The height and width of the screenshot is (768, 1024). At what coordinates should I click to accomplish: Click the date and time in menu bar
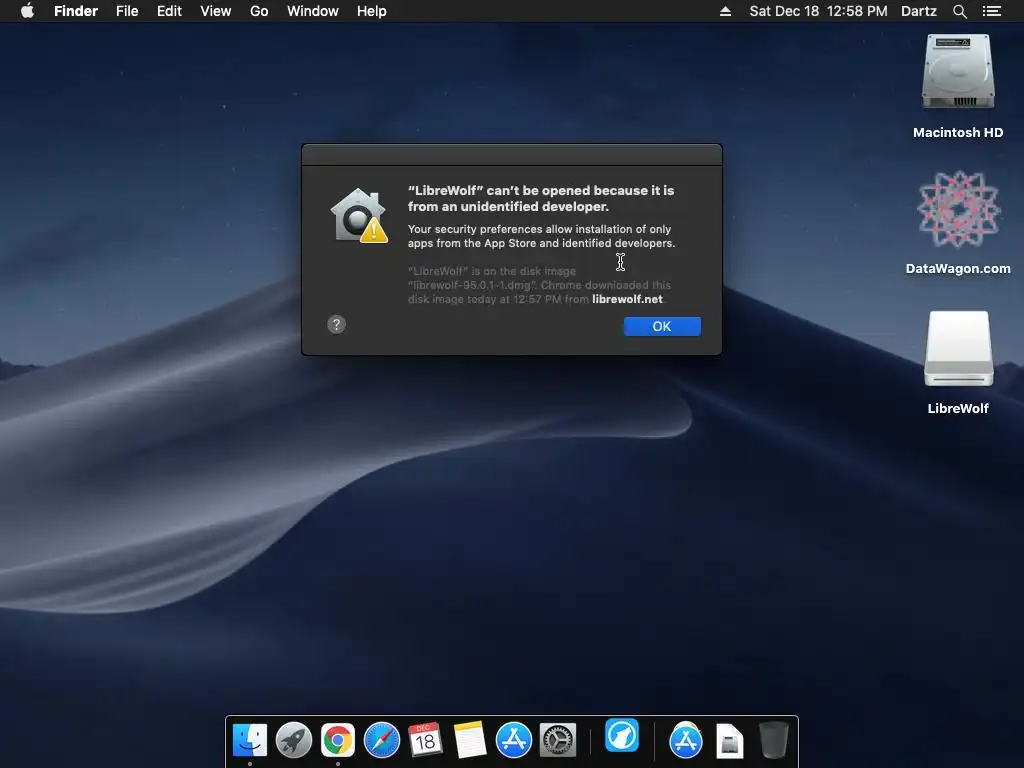point(818,11)
